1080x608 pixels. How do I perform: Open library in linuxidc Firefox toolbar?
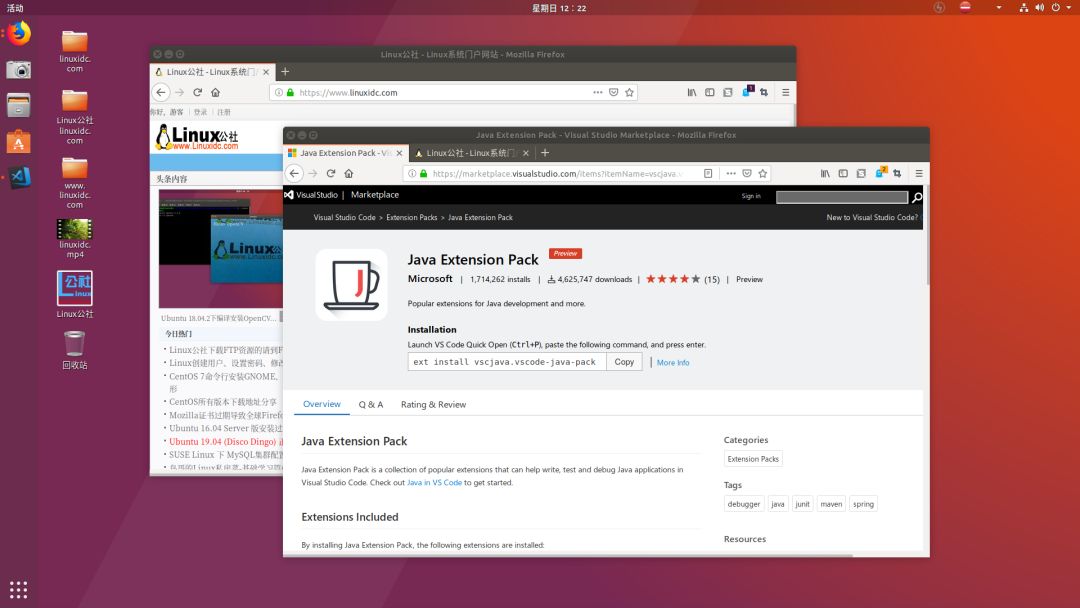point(692,92)
